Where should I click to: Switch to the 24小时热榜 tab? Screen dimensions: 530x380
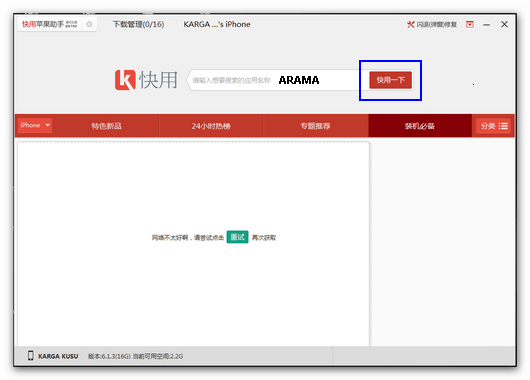point(211,126)
